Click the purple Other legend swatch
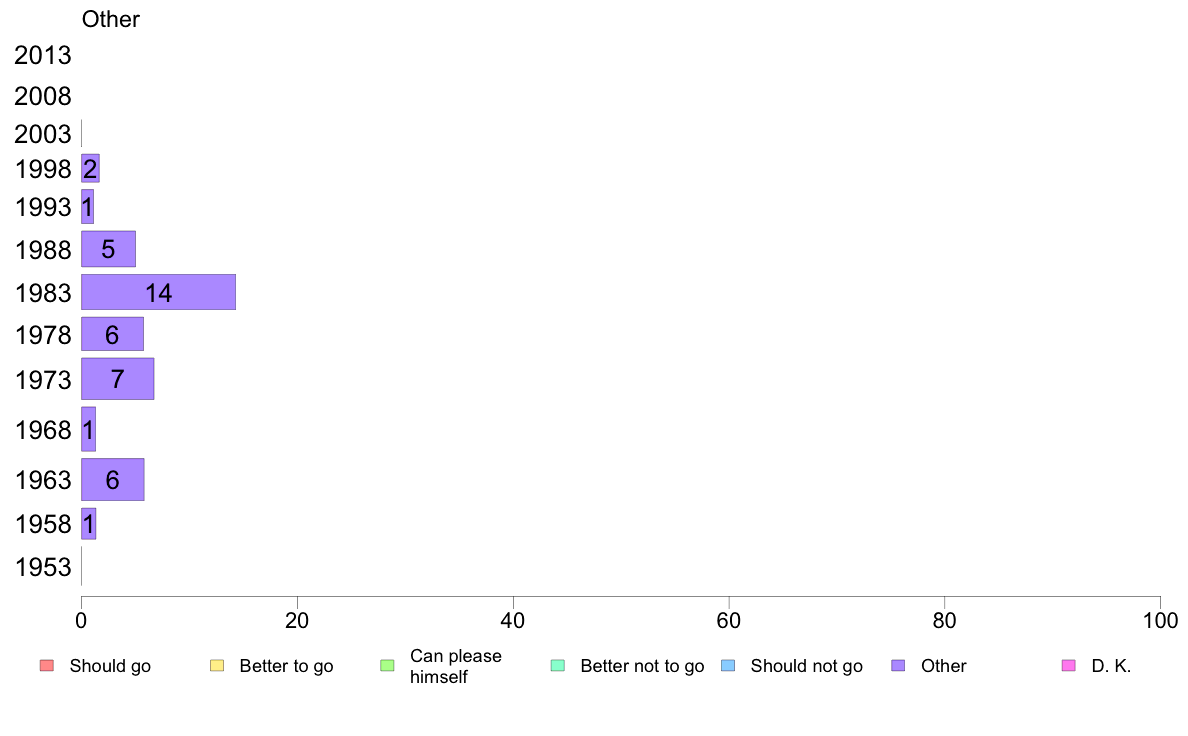Viewport: 1188px width, 736px height. pos(899,666)
